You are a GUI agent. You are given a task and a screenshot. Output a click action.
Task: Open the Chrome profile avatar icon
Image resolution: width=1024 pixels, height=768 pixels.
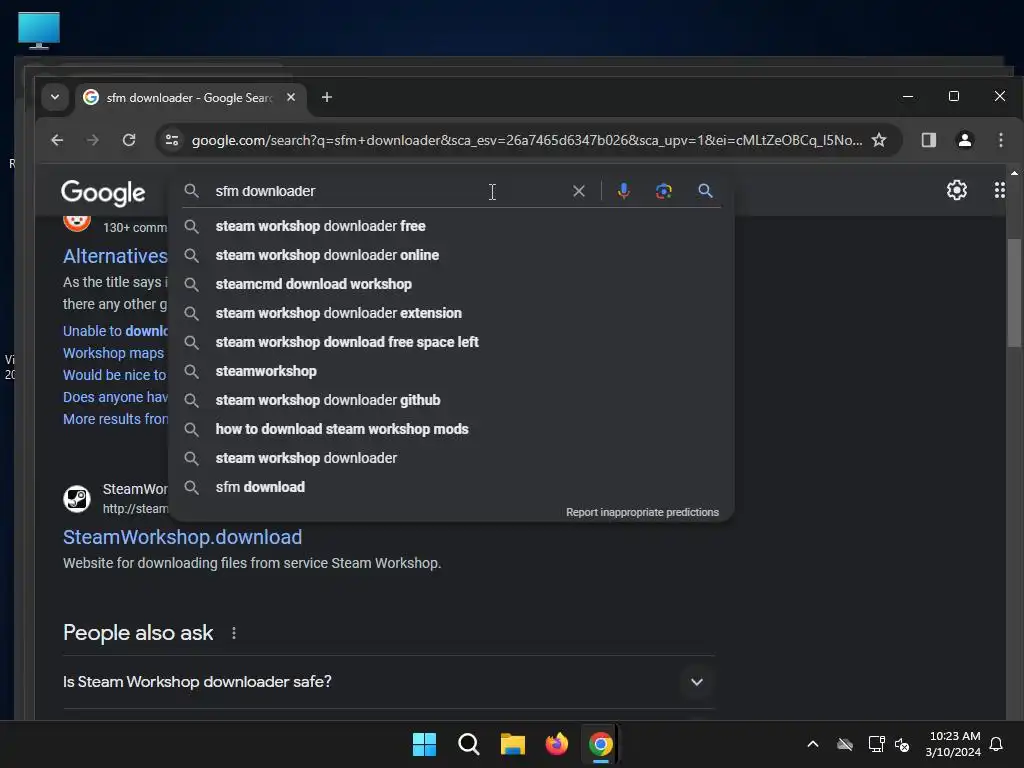(965, 140)
